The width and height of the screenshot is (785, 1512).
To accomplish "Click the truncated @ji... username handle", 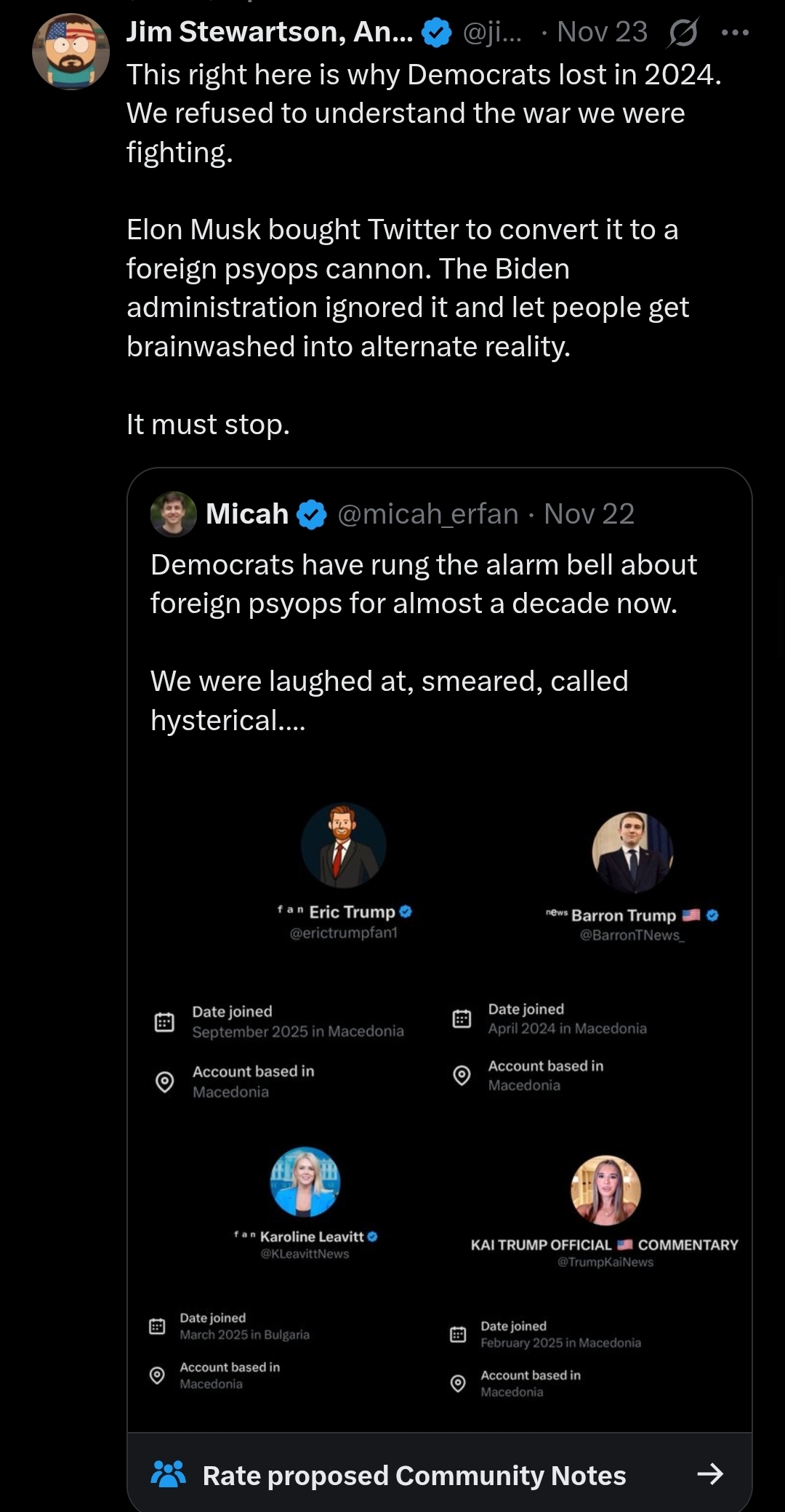I will (492, 33).
